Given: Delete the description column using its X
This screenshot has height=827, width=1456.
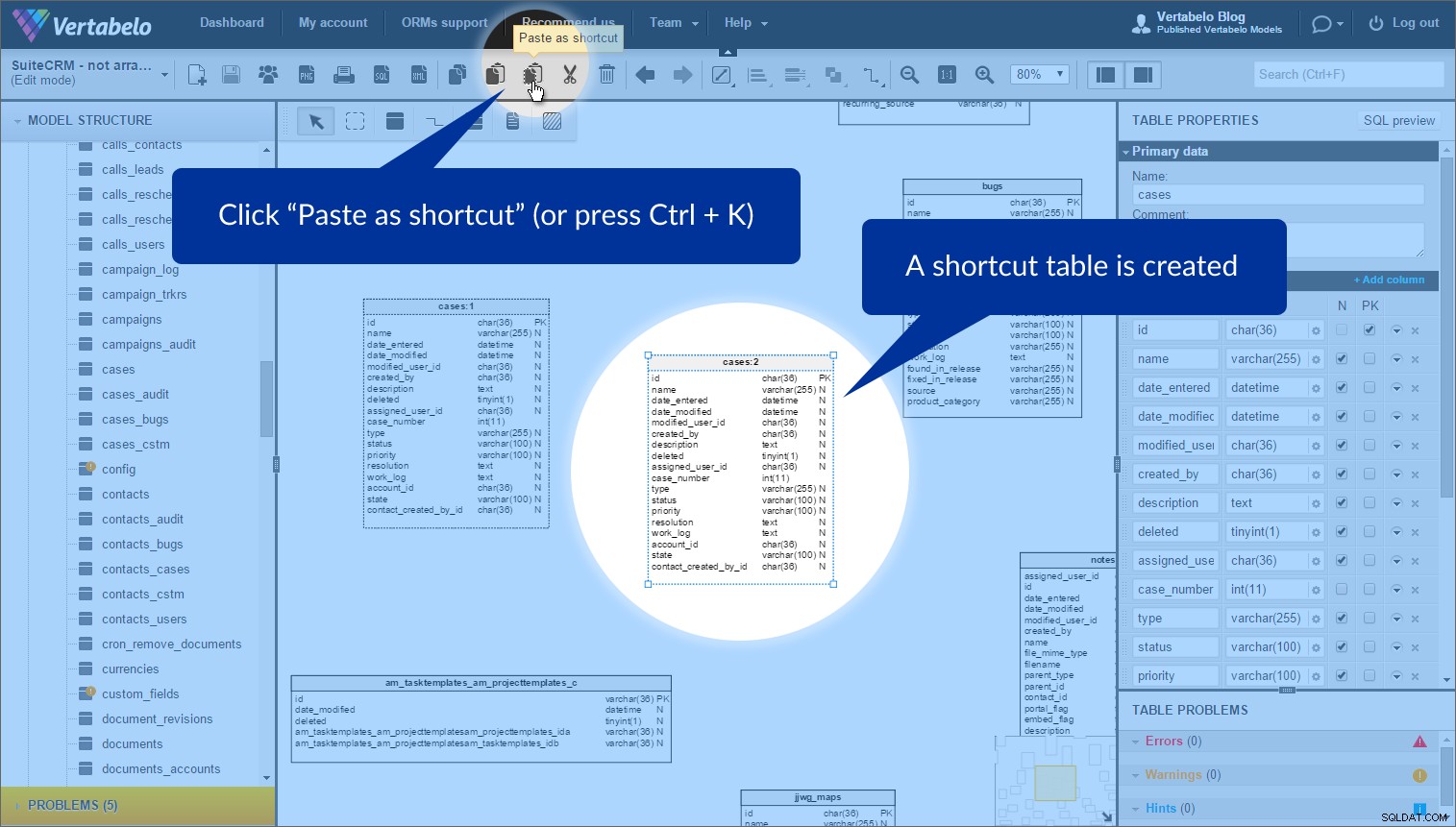Looking at the screenshot, I should pos(1415,503).
